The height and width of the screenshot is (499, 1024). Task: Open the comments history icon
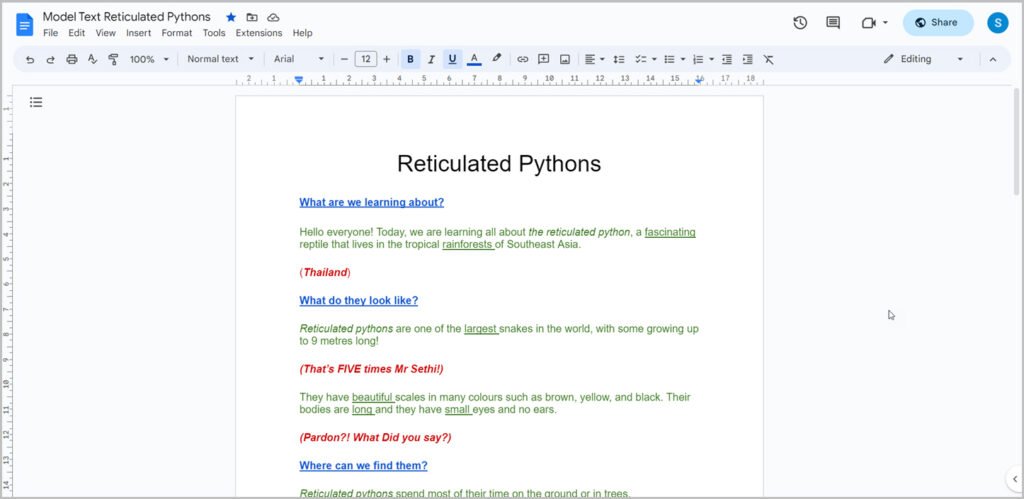point(833,23)
